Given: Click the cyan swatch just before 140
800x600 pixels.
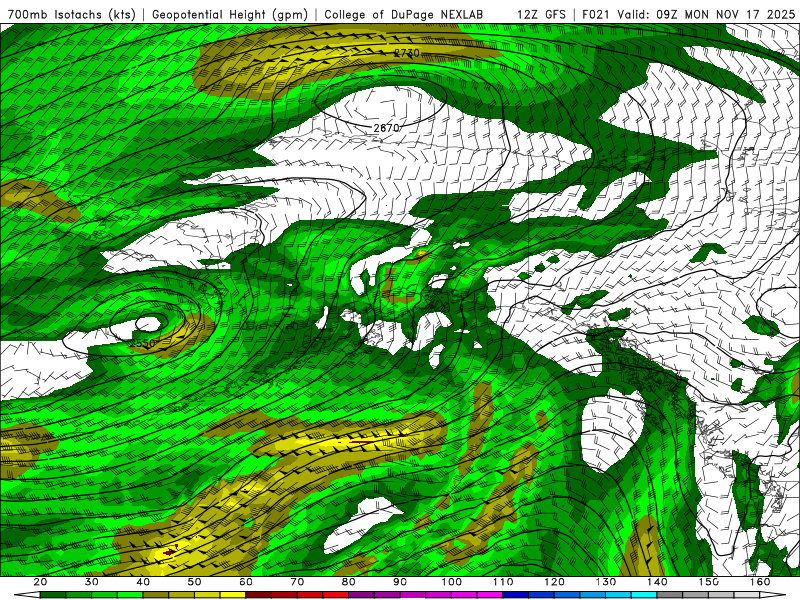Looking at the screenshot, I should 644,595.
